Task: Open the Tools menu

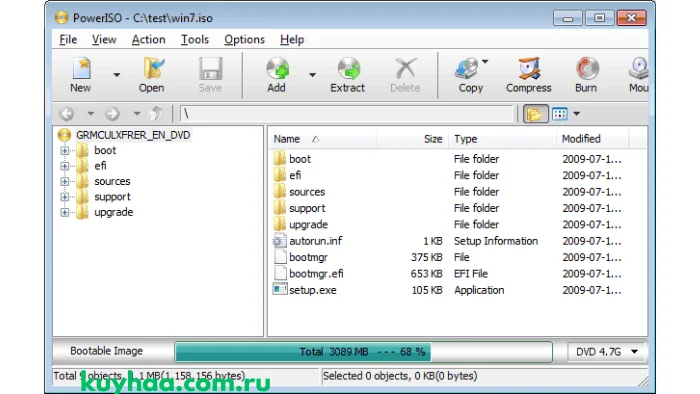Action: click(195, 40)
